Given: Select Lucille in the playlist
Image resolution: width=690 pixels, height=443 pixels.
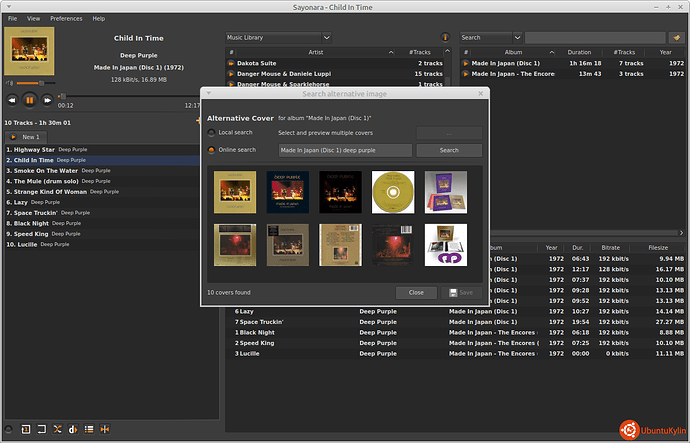Looking at the screenshot, I should click(103, 245).
